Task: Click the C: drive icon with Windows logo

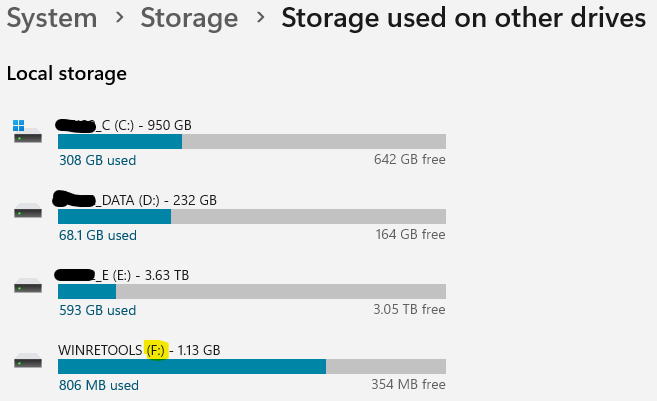Action: click(27, 132)
